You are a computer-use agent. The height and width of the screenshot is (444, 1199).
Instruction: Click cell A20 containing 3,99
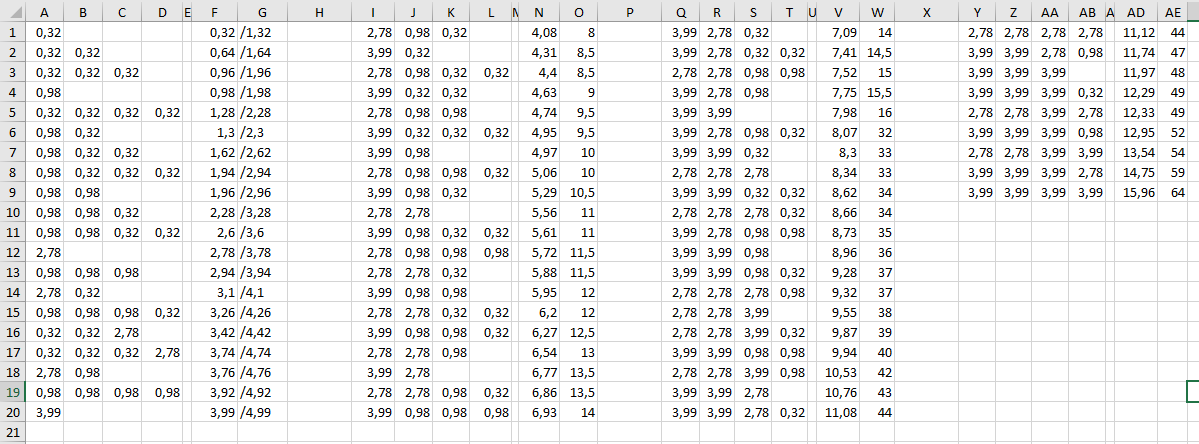coord(45,412)
